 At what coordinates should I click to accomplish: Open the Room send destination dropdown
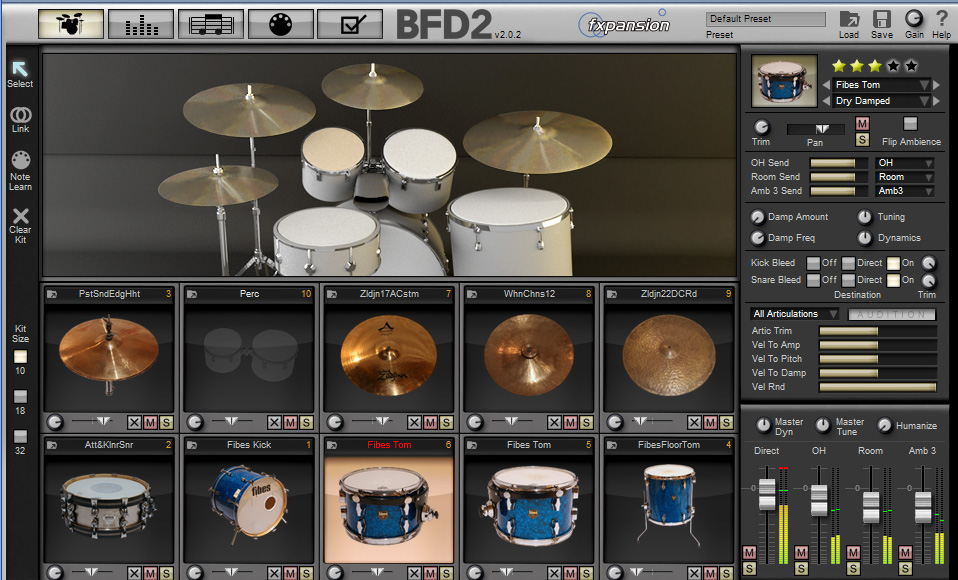click(905, 177)
